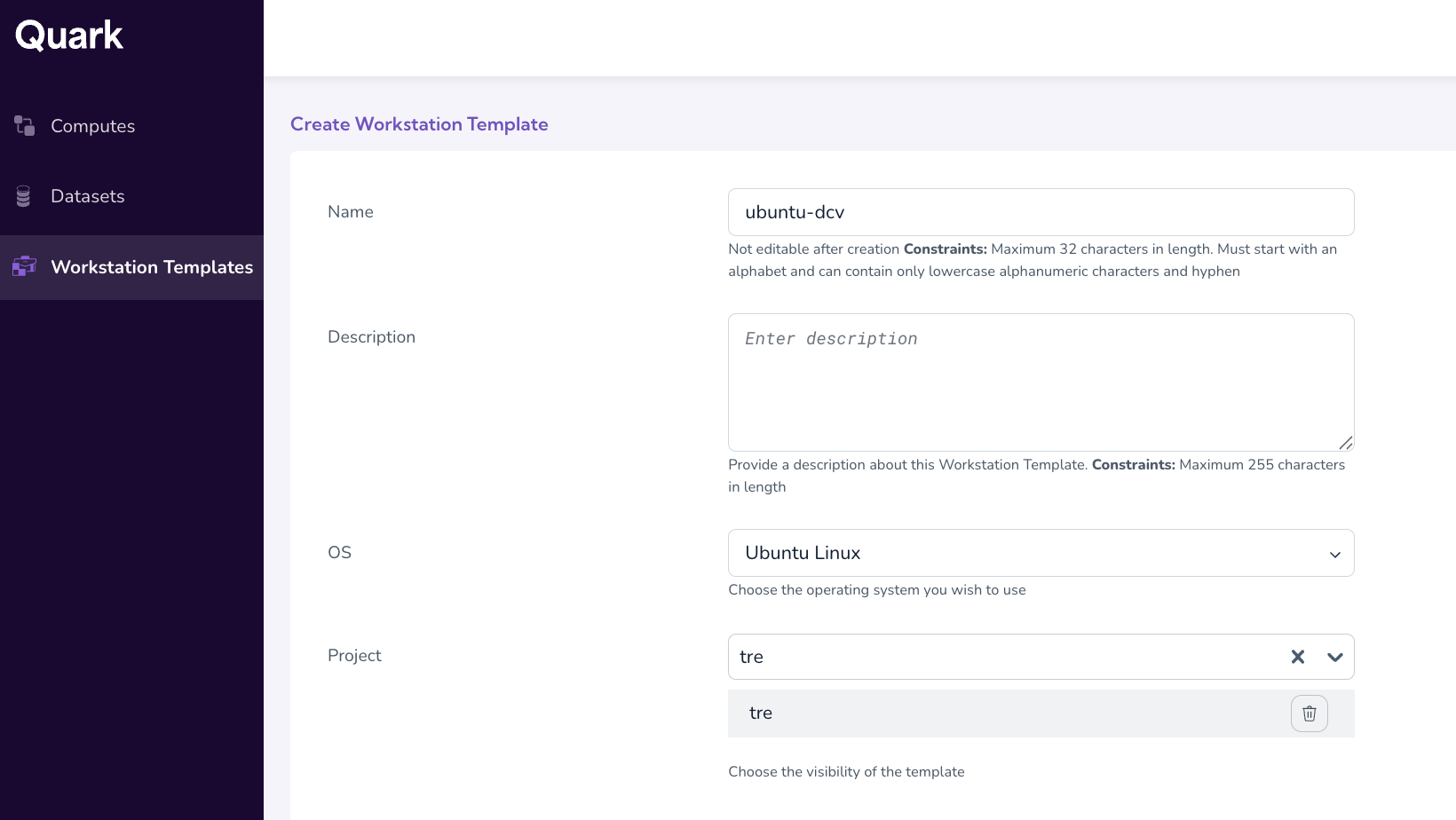Viewport: 1456px width, 820px height.
Task: Clear the selected Project value
Action: pos(1298,657)
